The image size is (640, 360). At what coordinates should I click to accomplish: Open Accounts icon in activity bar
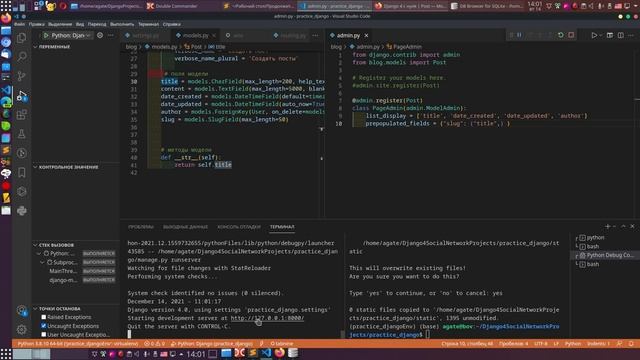coord(22,311)
